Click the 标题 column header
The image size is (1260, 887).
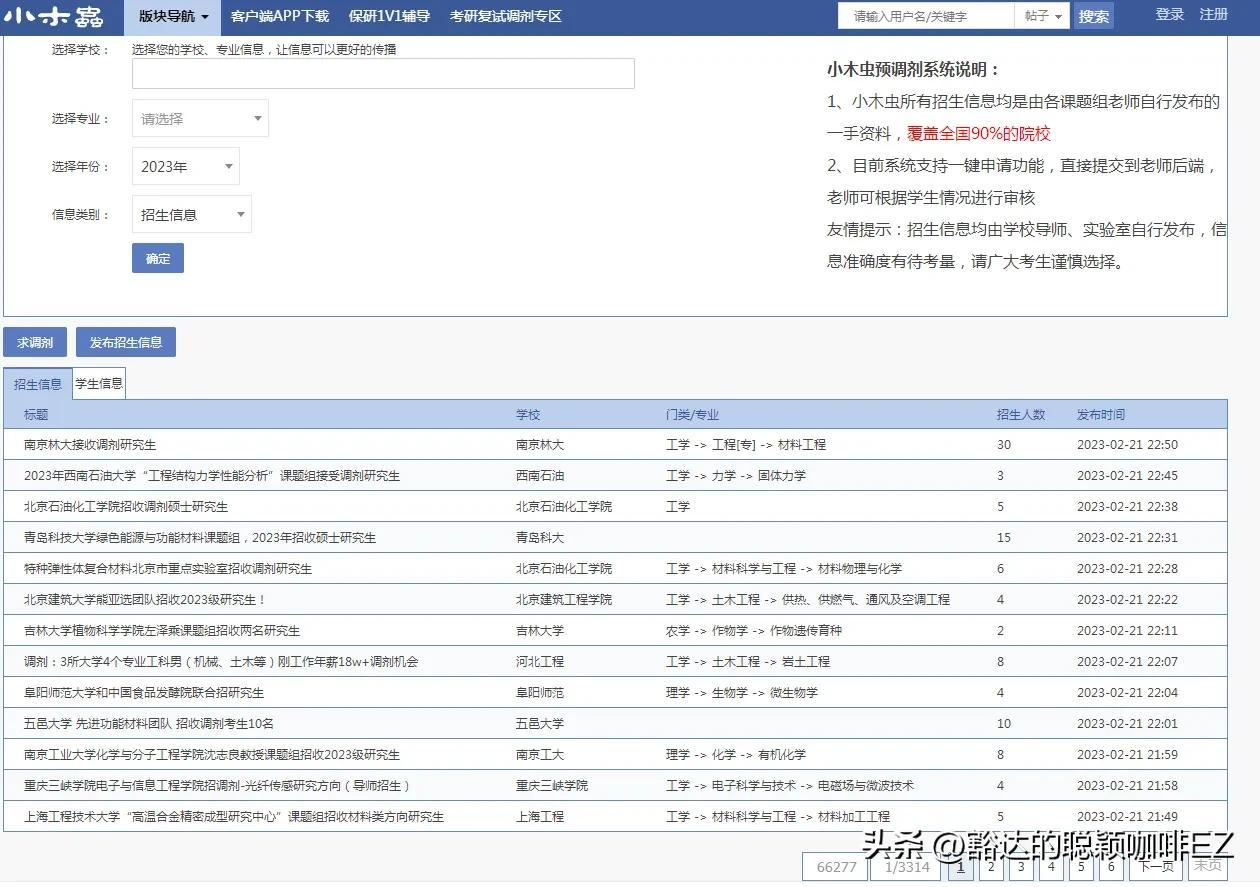(x=36, y=414)
